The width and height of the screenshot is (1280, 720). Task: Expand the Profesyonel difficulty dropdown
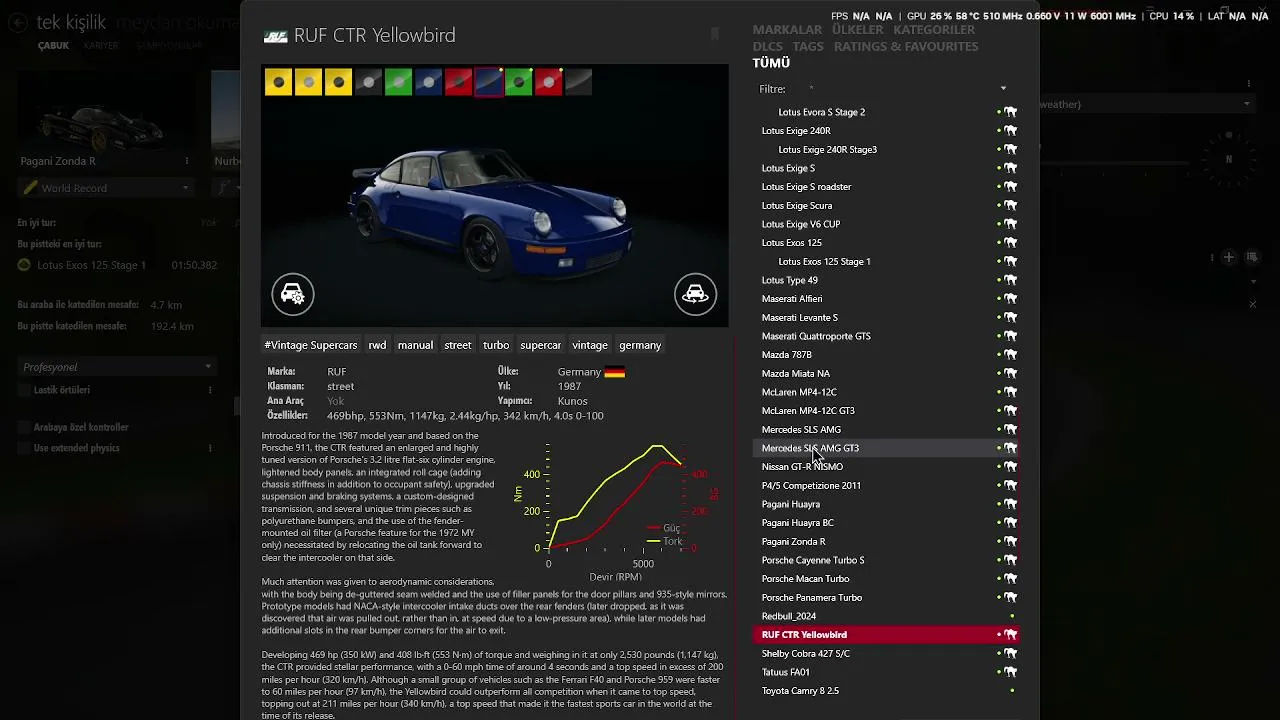116,367
